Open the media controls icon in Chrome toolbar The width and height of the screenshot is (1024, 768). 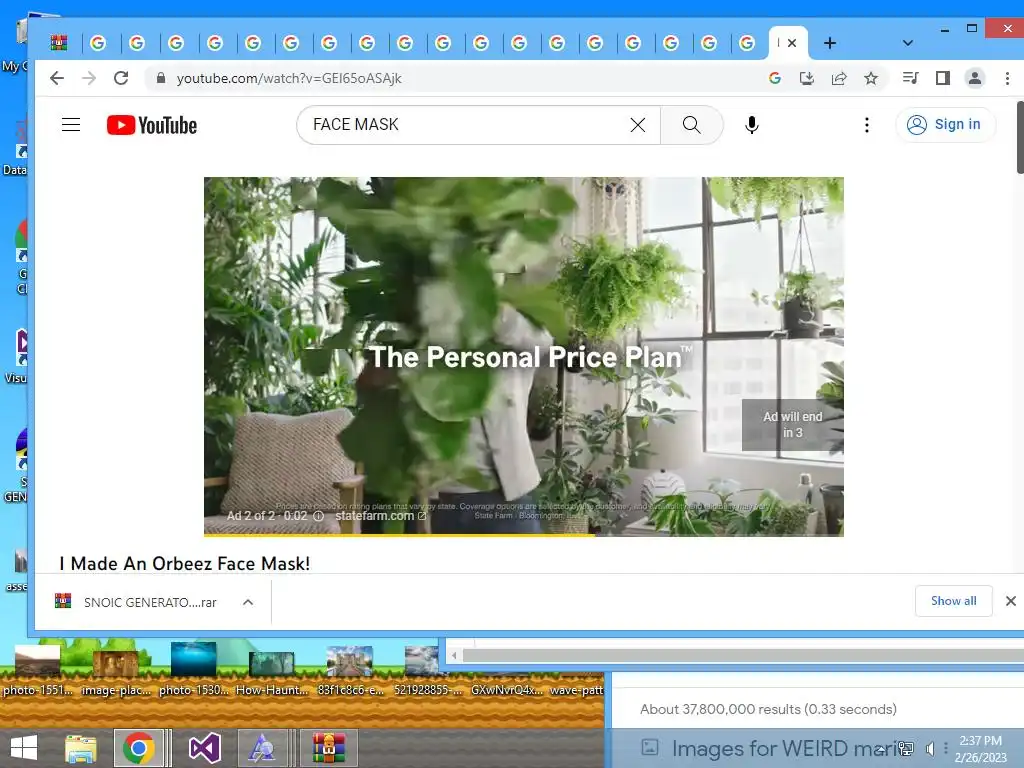pos(910,78)
